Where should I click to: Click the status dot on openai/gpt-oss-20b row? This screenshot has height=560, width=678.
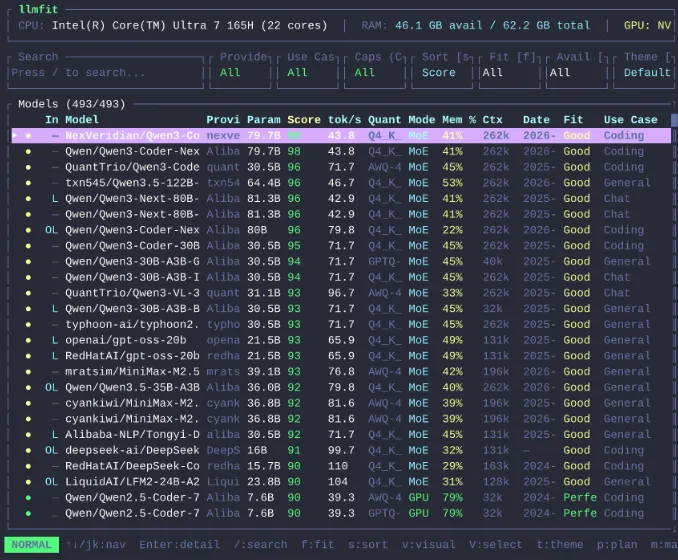[28, 340]
